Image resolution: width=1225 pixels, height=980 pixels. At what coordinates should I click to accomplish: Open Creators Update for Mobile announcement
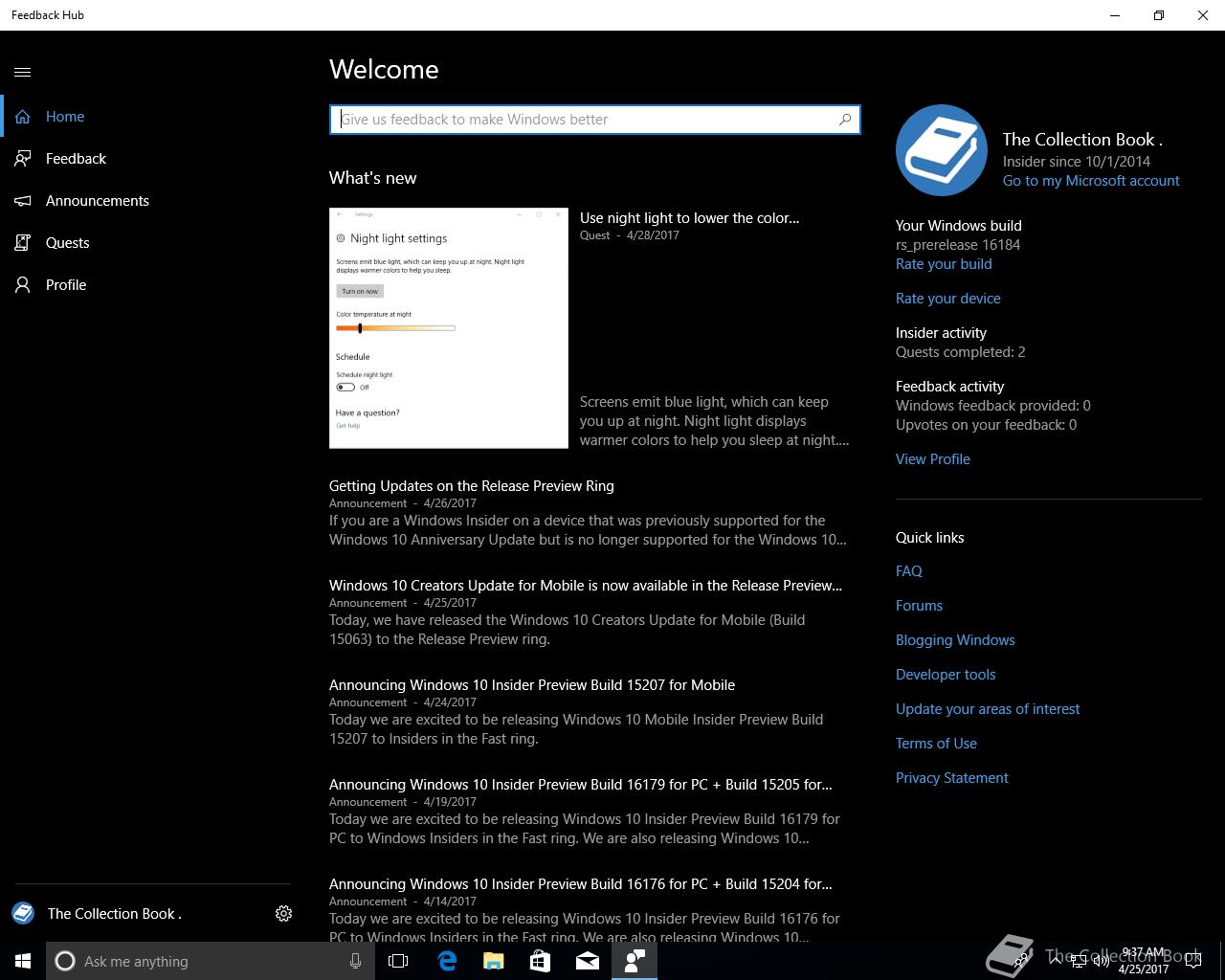(586, 586)
